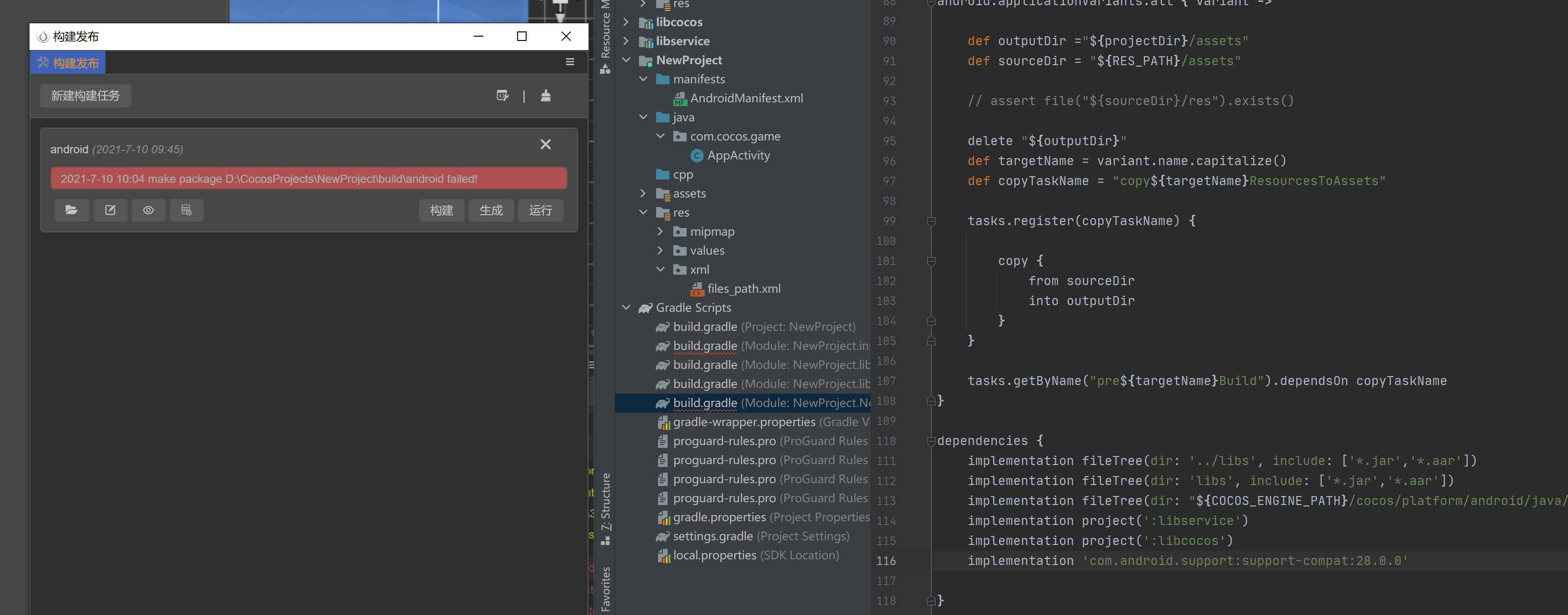Remove the android build task

545,144
